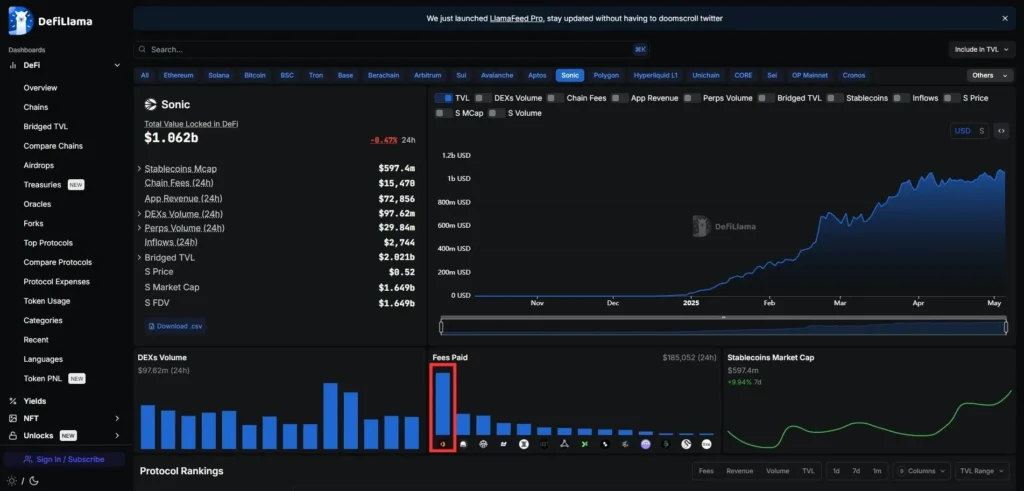Toggle the TVL chart series
Screen dimensions: 1024x491
coord(444,98)
